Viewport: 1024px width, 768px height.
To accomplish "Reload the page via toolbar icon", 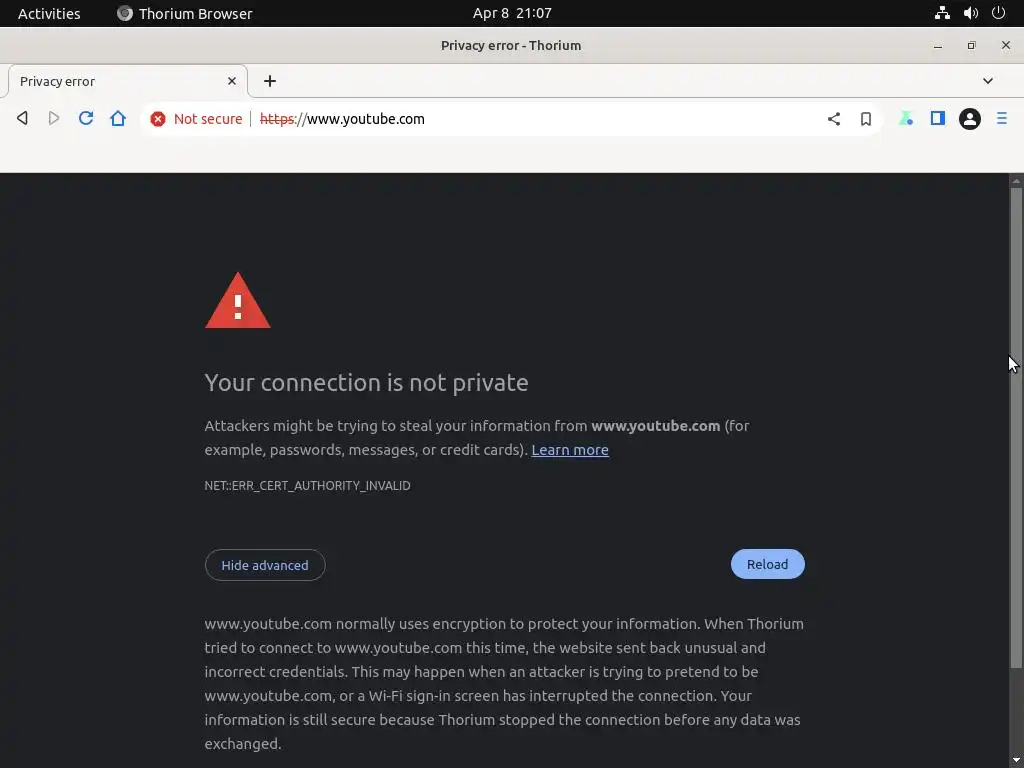I will click(x=86, y=119).
